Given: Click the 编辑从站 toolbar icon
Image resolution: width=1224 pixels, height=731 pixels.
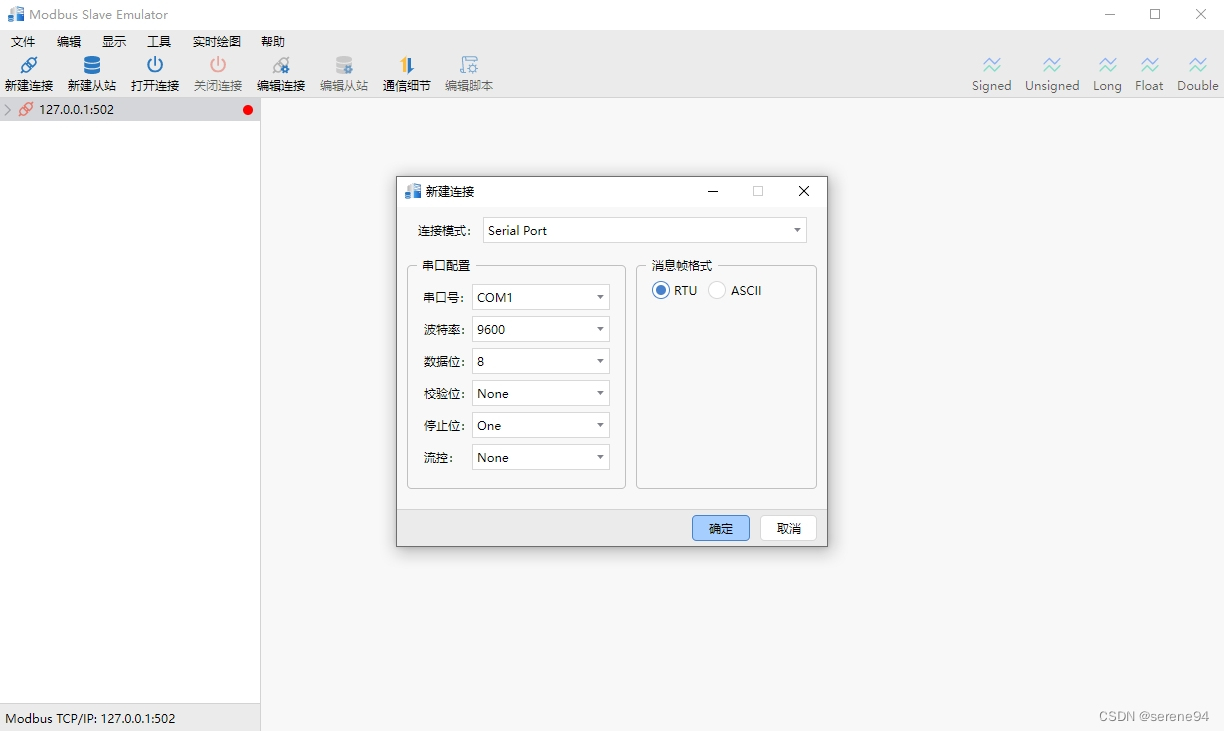Looking at the screenshot, I should click(x=344, y=66).
